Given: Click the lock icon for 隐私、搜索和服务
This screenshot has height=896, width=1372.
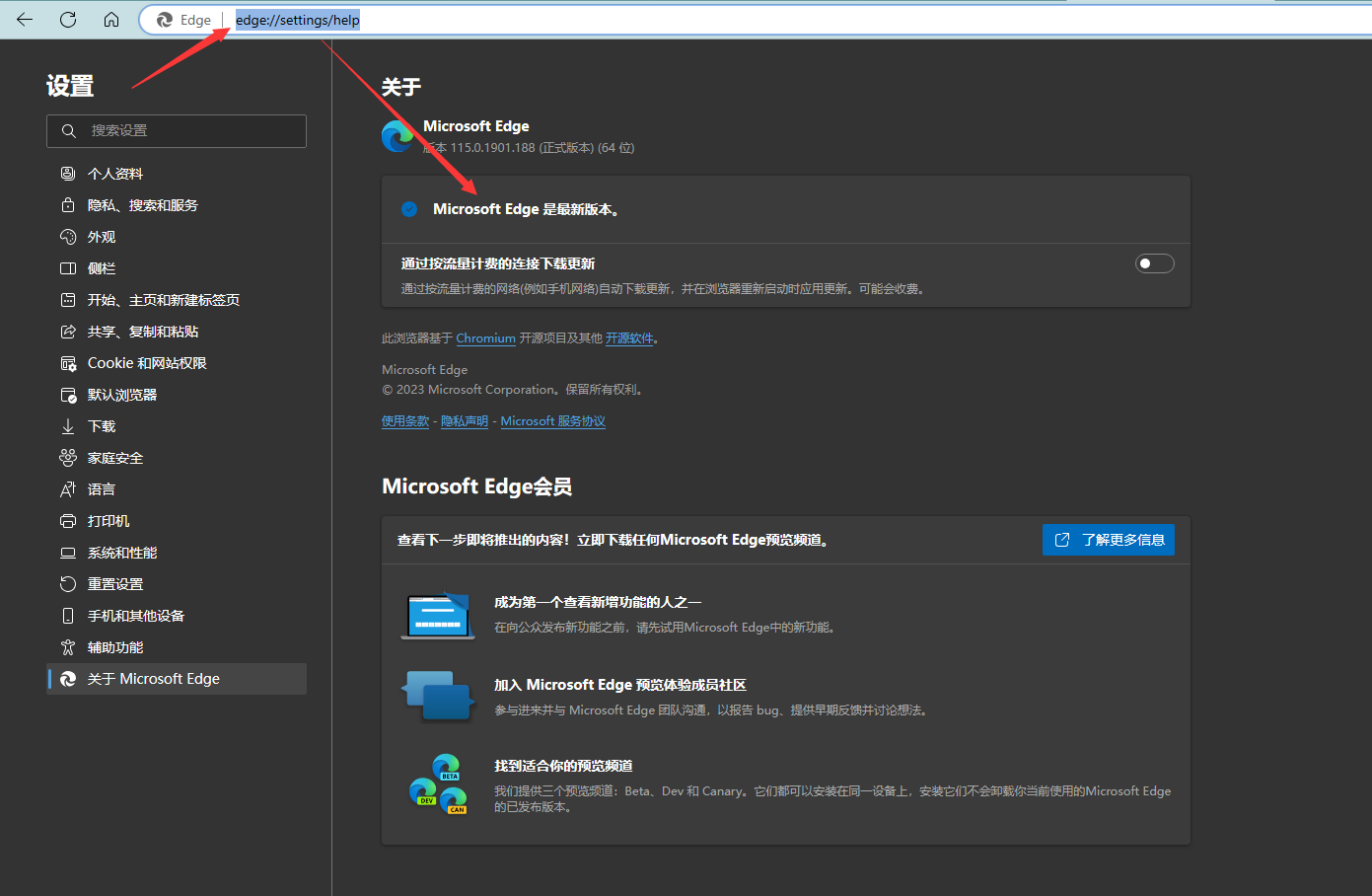Looking at the screenshot, I should (68, 205).
